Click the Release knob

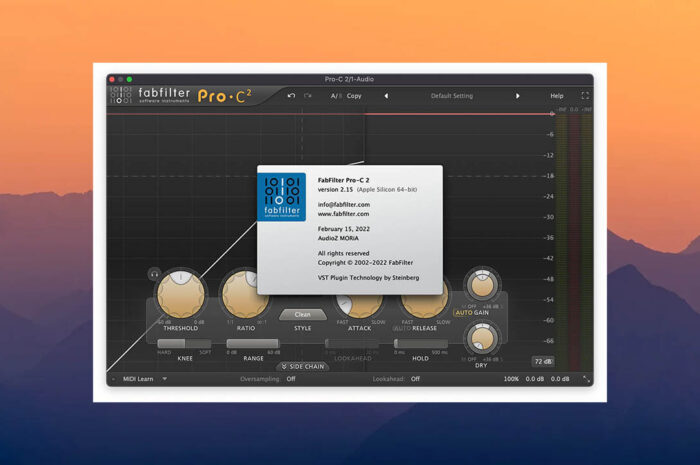pyautogui.click(x=425, y=306)
